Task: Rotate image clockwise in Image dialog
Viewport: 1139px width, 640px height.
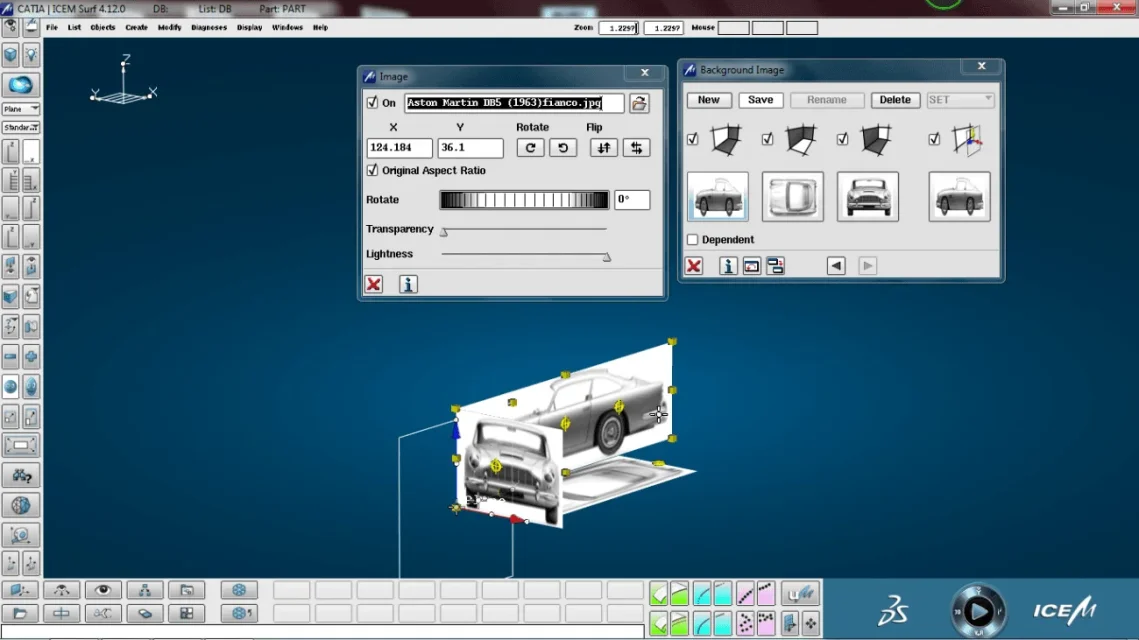Action: pyautogui.click(x=530, y=147)
